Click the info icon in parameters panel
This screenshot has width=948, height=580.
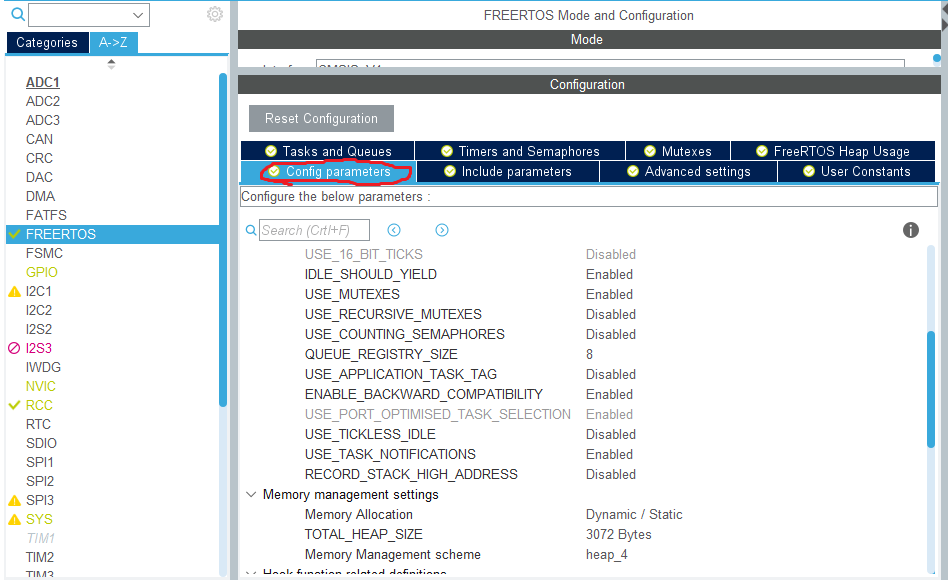911,230
